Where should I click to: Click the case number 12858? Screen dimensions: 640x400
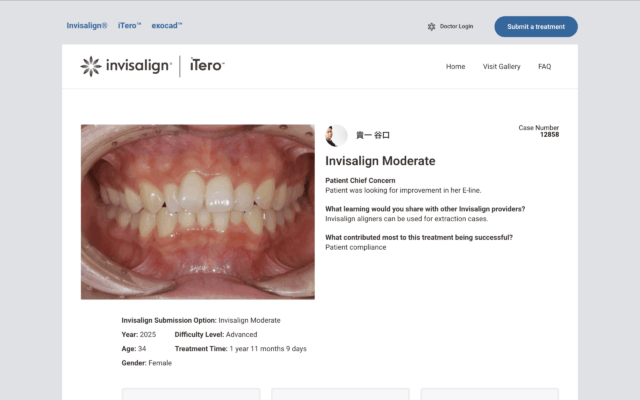point(549,134)
